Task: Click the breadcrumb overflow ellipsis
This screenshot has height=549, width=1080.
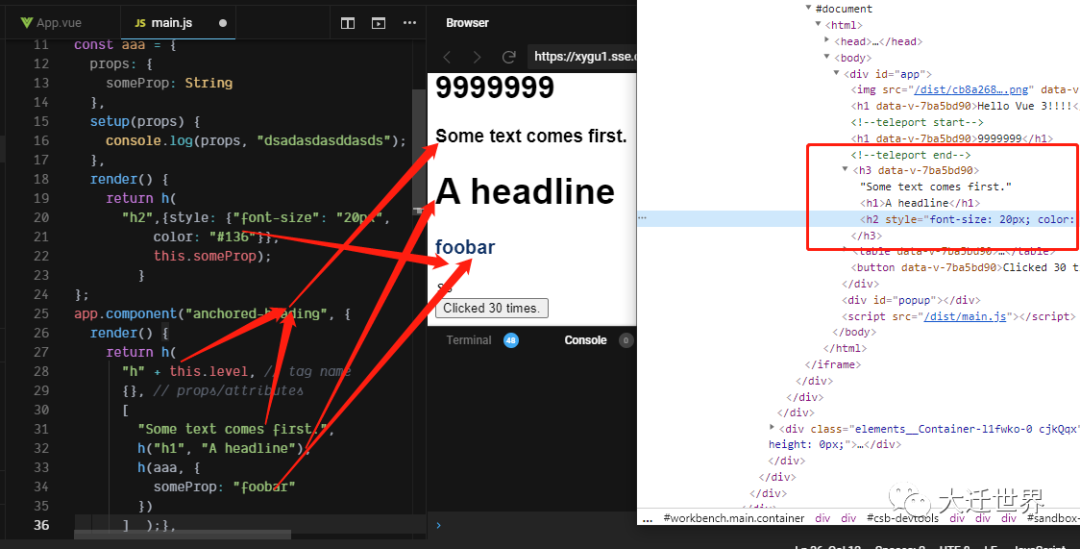Action: [x=647, y=519]
